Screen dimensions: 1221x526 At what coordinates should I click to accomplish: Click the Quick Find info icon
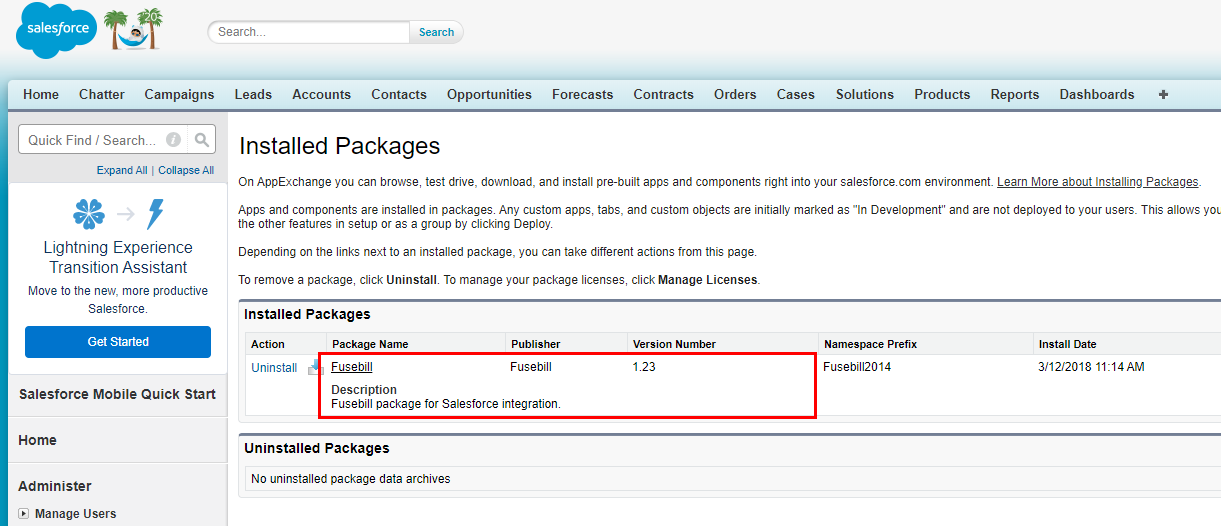[173, 140]
